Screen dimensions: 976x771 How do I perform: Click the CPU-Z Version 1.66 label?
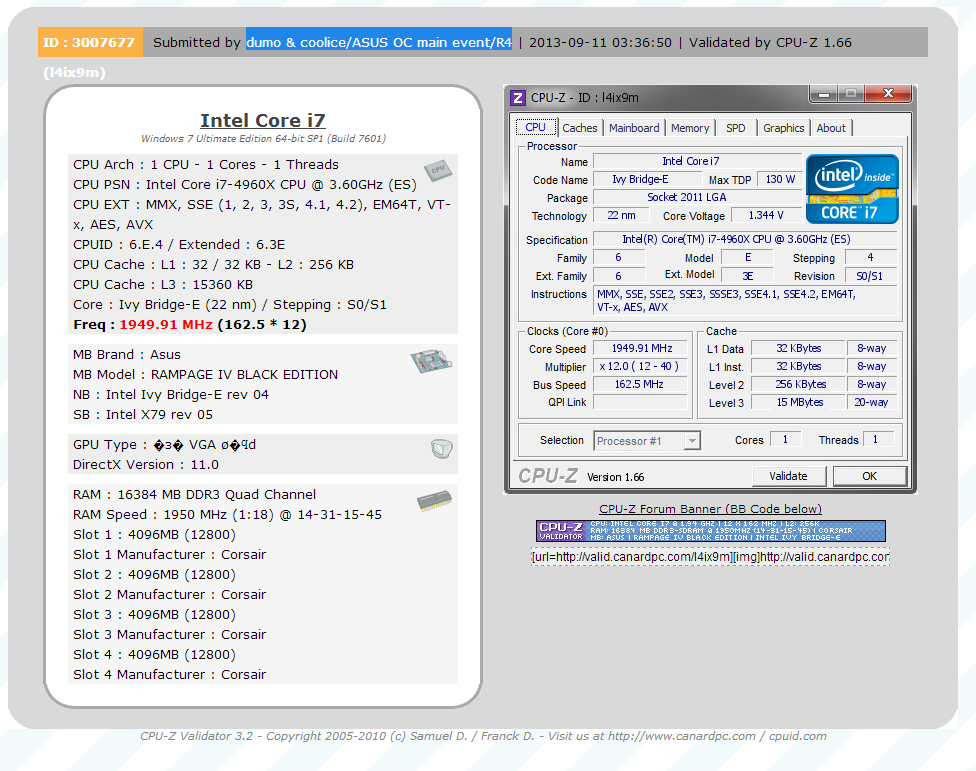tap(616, 477)
